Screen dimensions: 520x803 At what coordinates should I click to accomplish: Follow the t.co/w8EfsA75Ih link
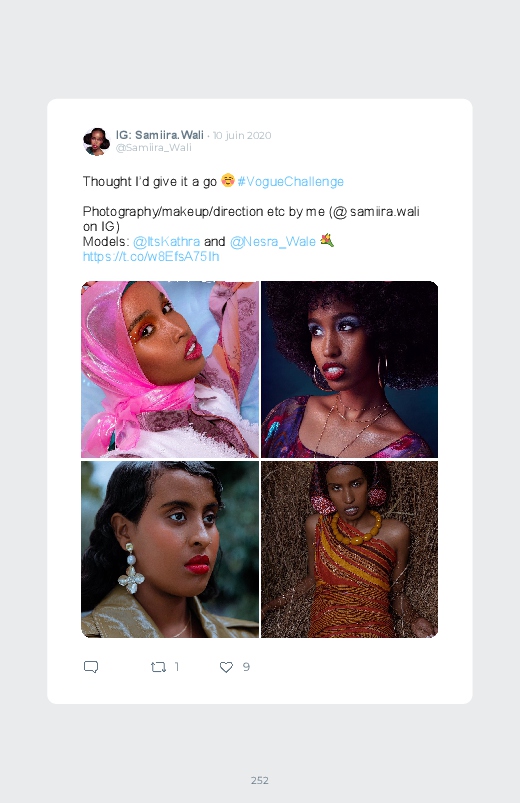[x=151, y=257]
